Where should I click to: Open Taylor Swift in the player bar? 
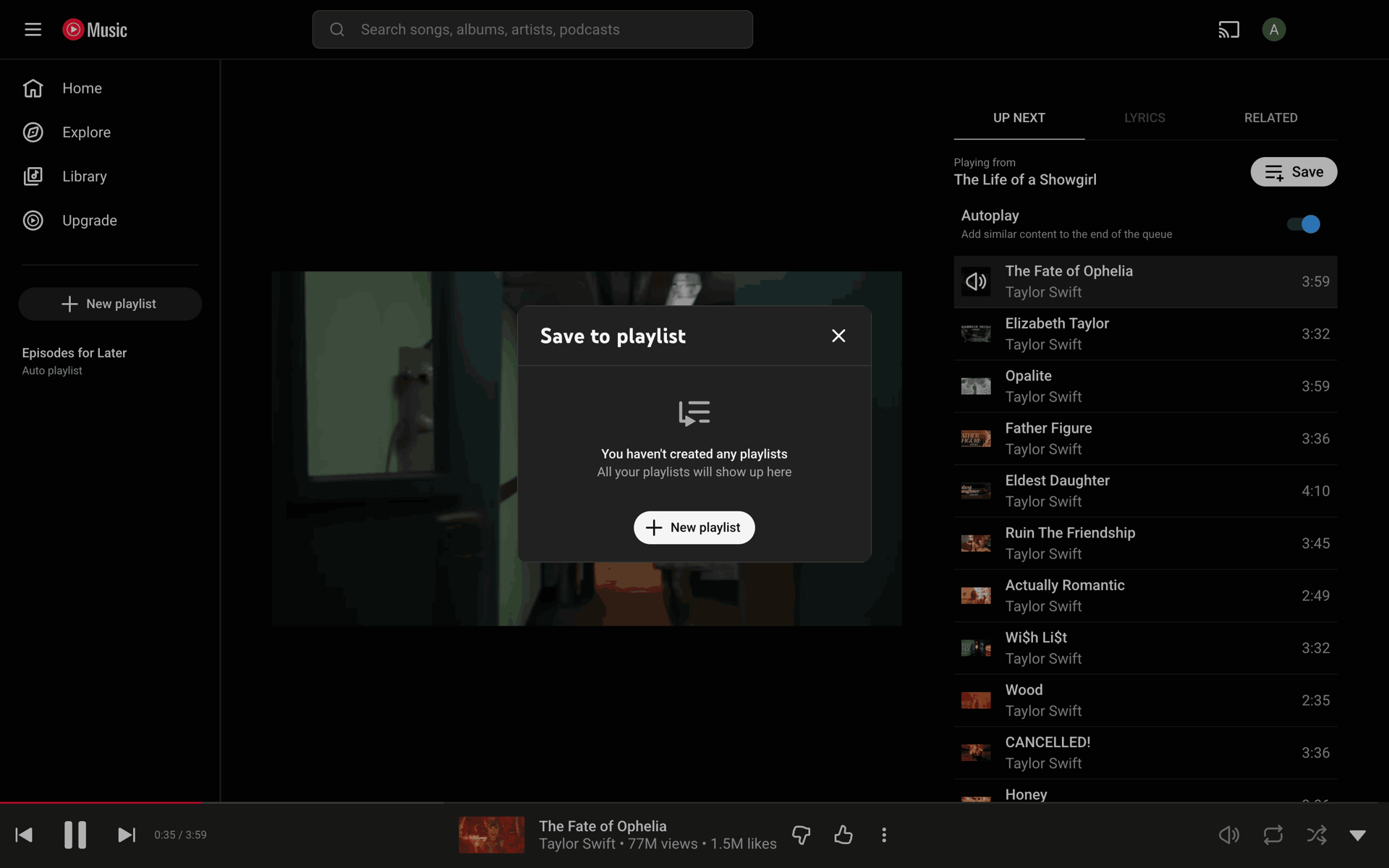tap(577, 844)
